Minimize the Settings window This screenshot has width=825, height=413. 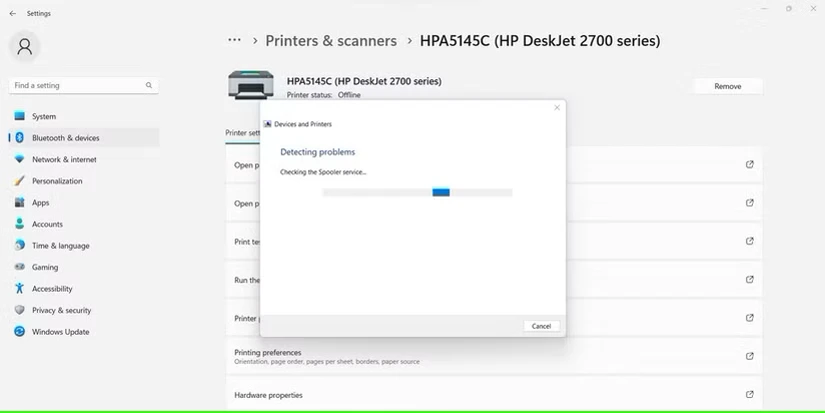tap(764, 8)
